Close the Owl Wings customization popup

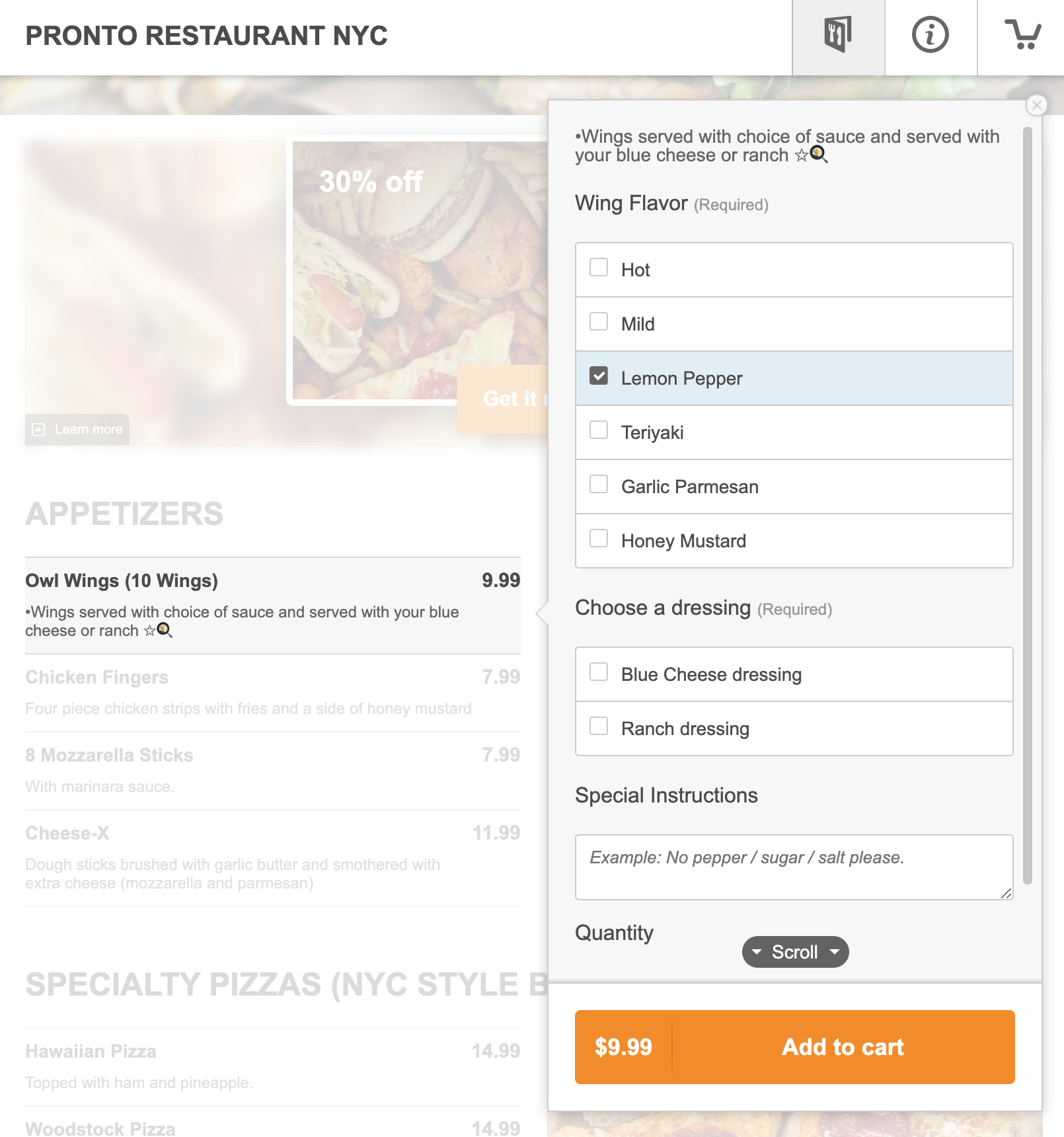point(1036,104)
